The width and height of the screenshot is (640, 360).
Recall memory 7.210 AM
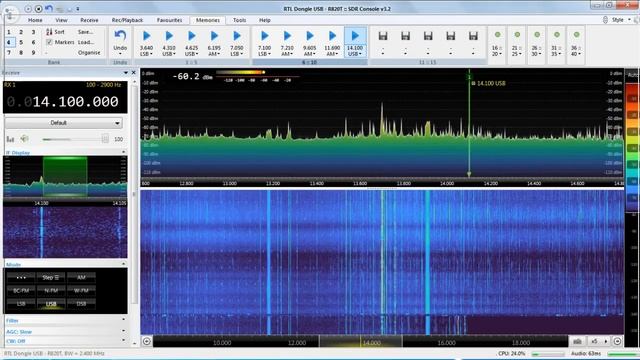pyautogui.click(x=287, y=42)
